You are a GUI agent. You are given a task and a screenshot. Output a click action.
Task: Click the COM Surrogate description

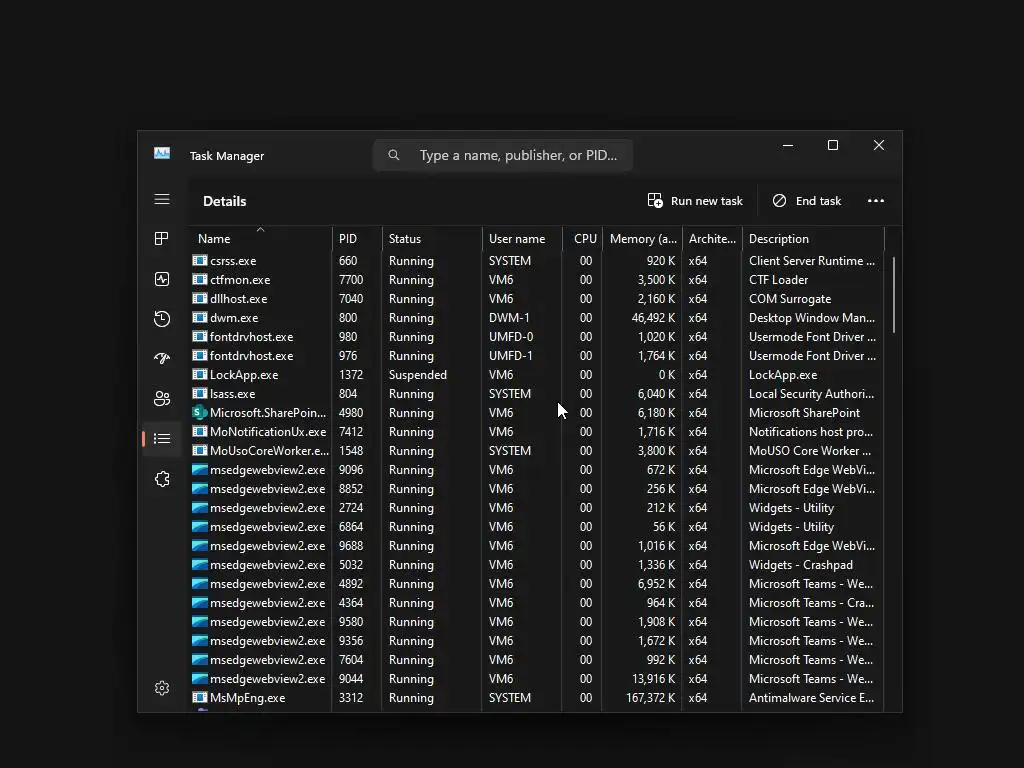(790, 298)
